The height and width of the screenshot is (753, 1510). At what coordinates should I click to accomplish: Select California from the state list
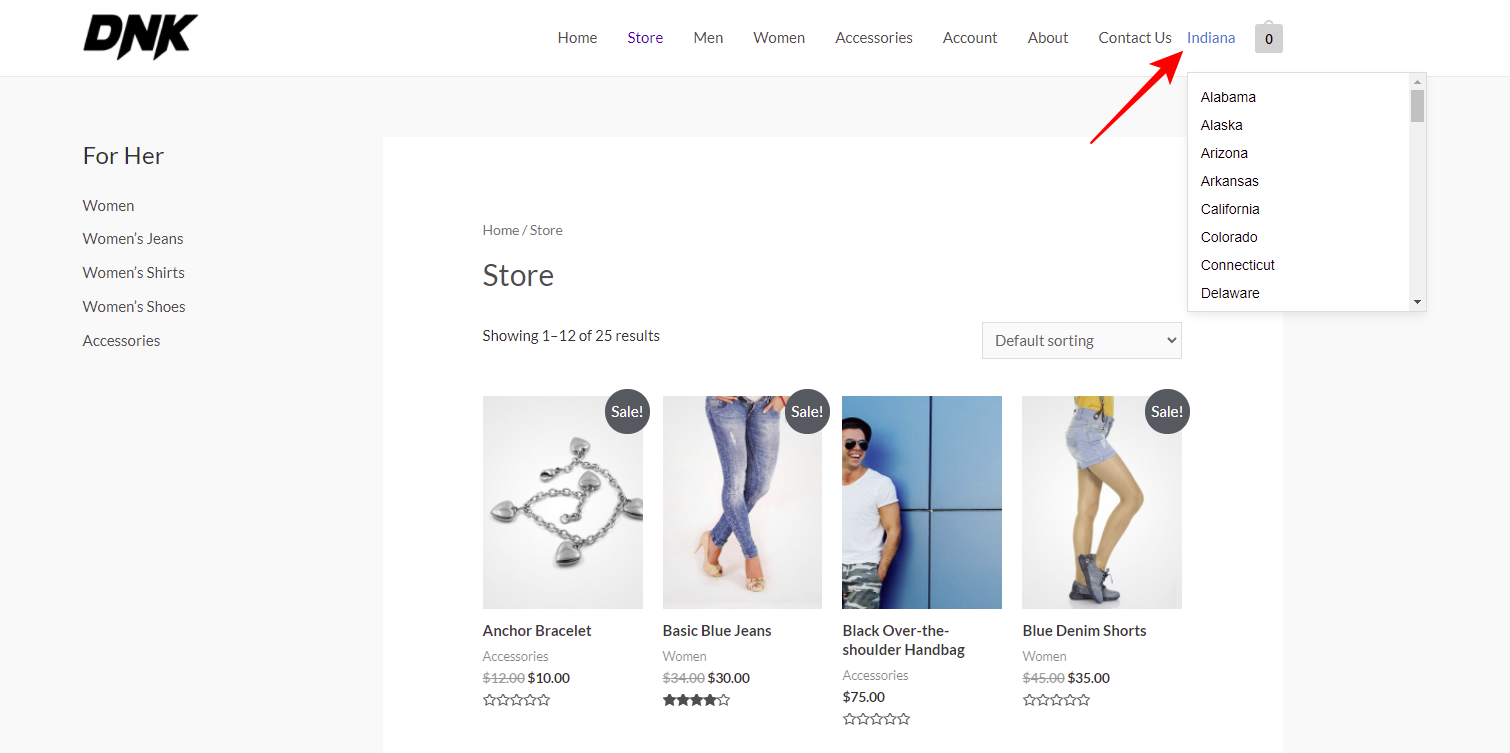click(x=1230, y=209)
